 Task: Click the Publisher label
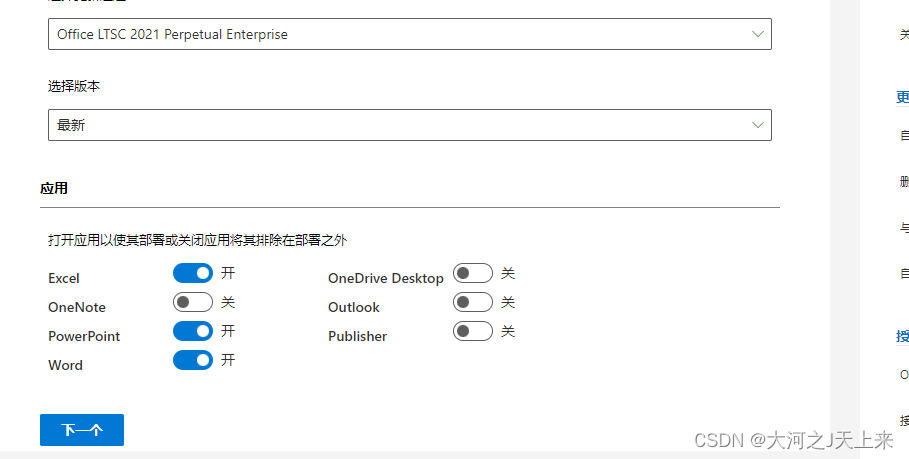[x=358, y=336]
